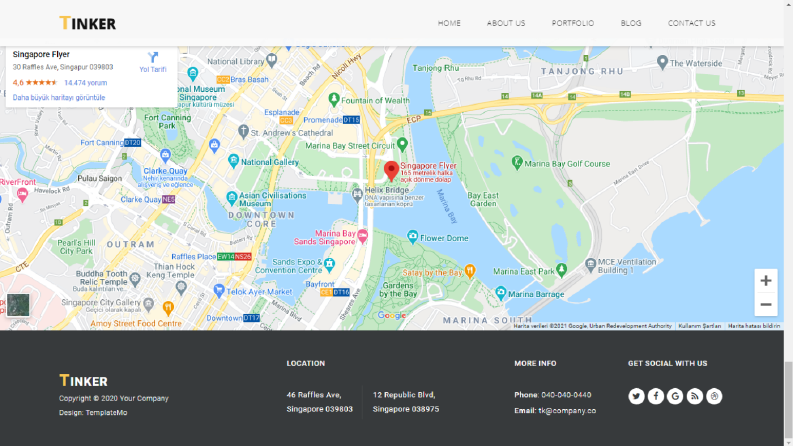The width and height of the screenshot is (793, 446).
Task: Open BLOG navigation item
Action: coord(631,23)
